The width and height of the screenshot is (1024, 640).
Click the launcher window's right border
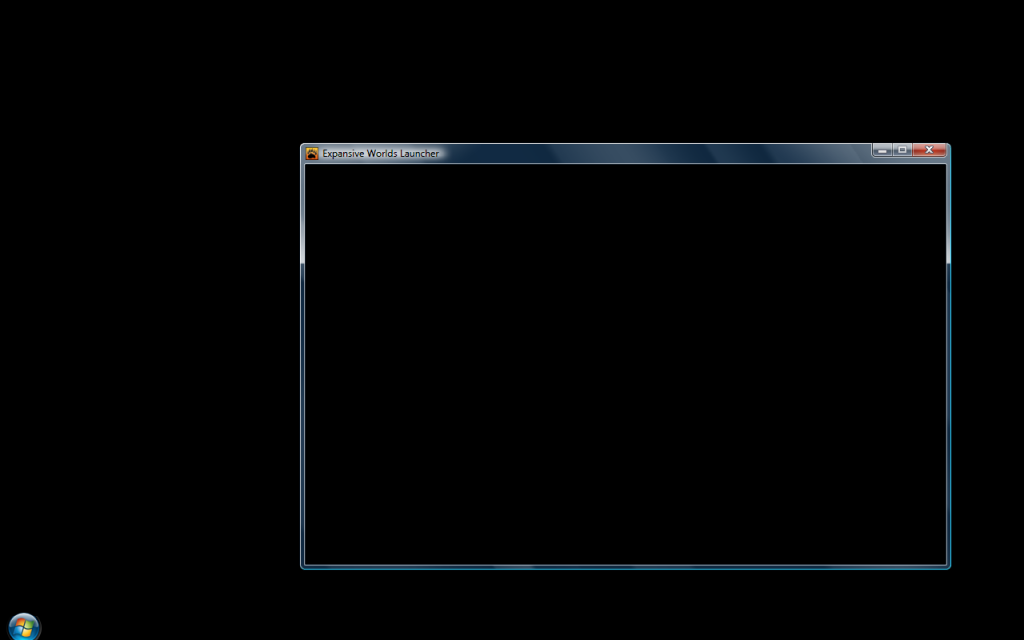pos(948,365)
